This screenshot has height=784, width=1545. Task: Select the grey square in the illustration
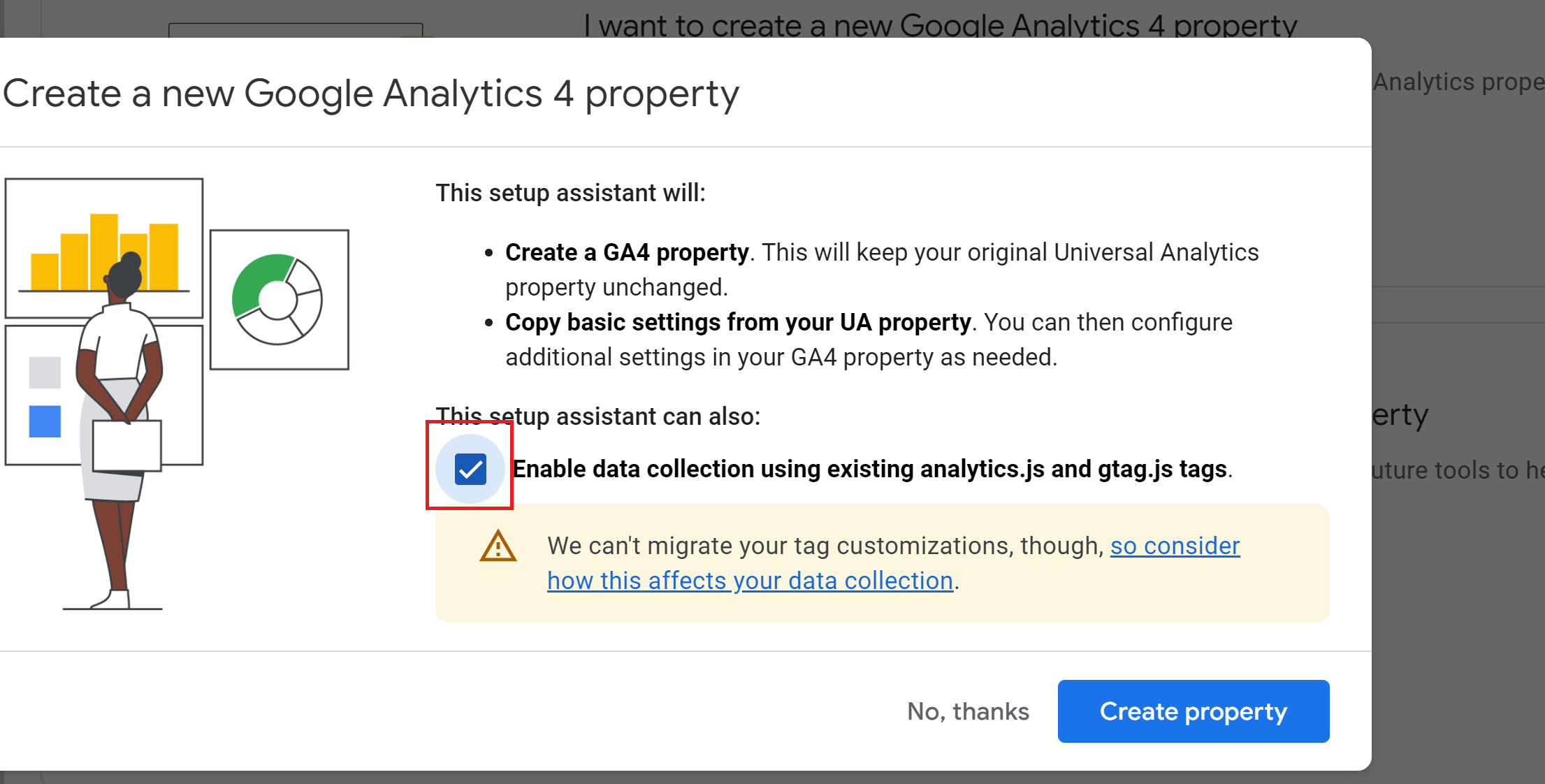click(45, 372)
